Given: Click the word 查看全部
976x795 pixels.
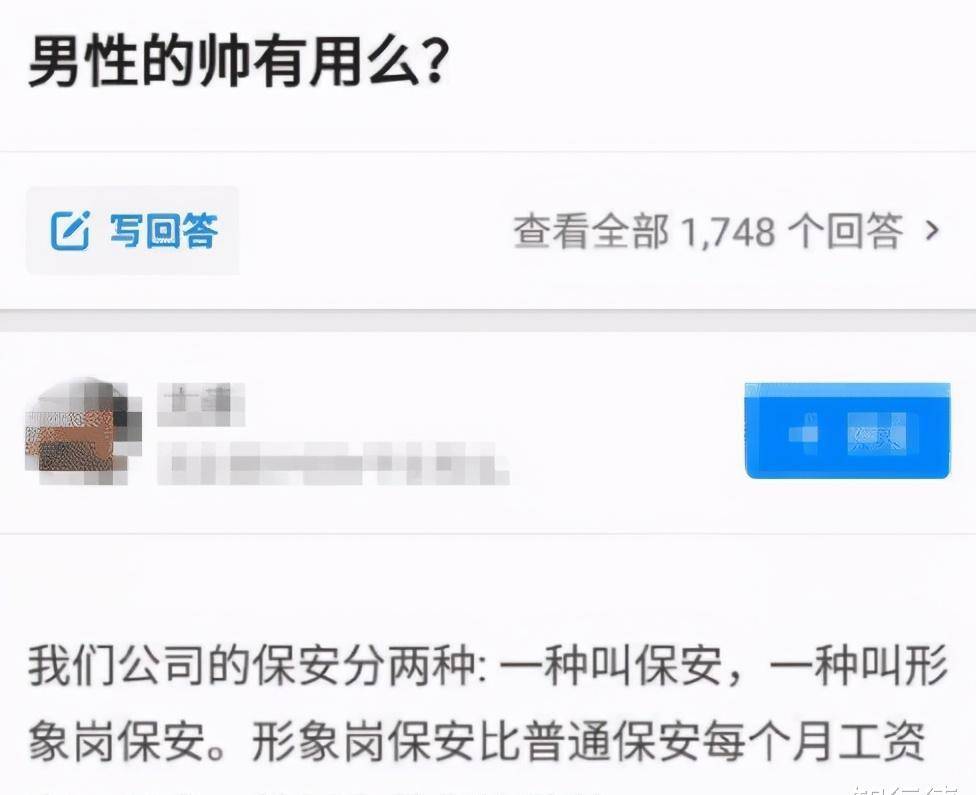Looking at the screenshot, I should 591,232.
